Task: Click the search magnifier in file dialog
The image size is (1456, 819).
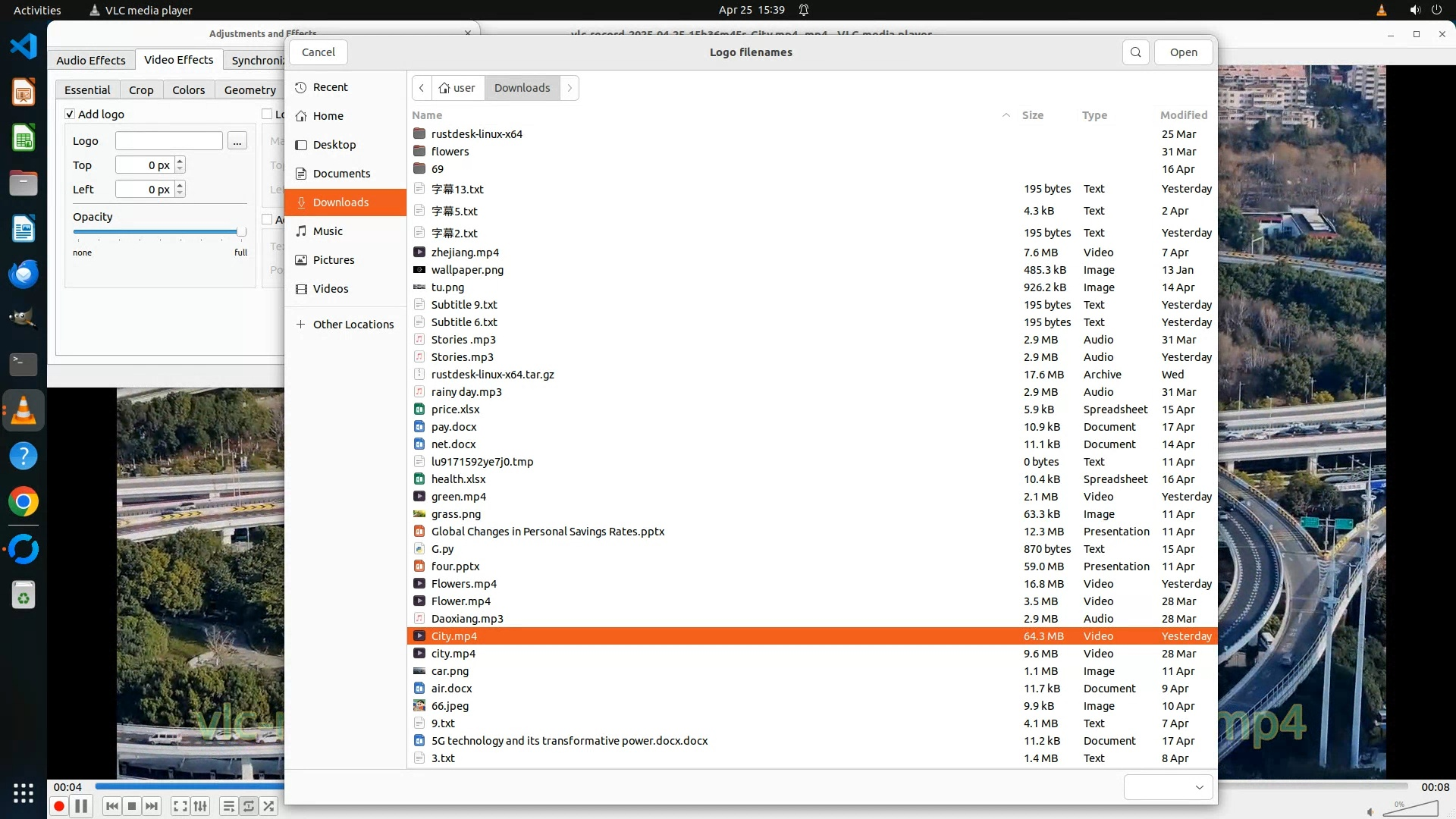Action: (x=1135, y=52)
